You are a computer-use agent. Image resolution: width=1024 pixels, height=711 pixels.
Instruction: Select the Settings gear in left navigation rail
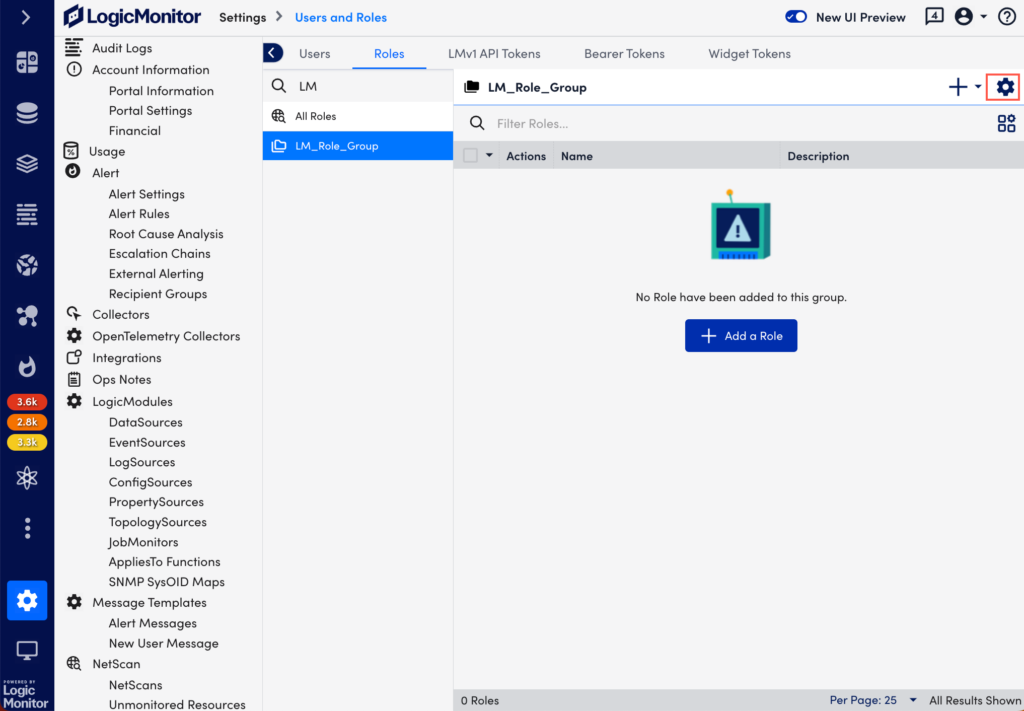27,600
